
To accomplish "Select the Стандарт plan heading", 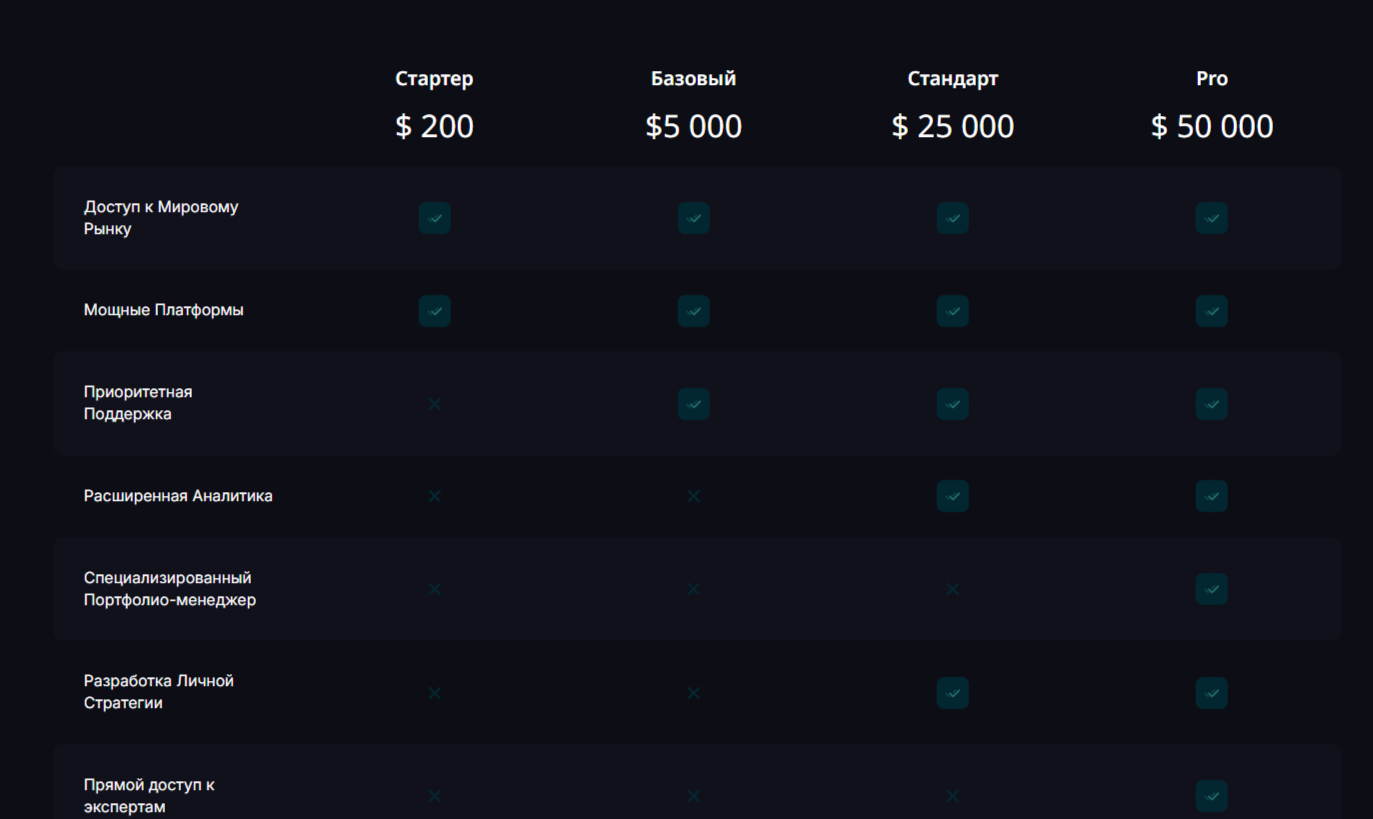I will point(952,78).
